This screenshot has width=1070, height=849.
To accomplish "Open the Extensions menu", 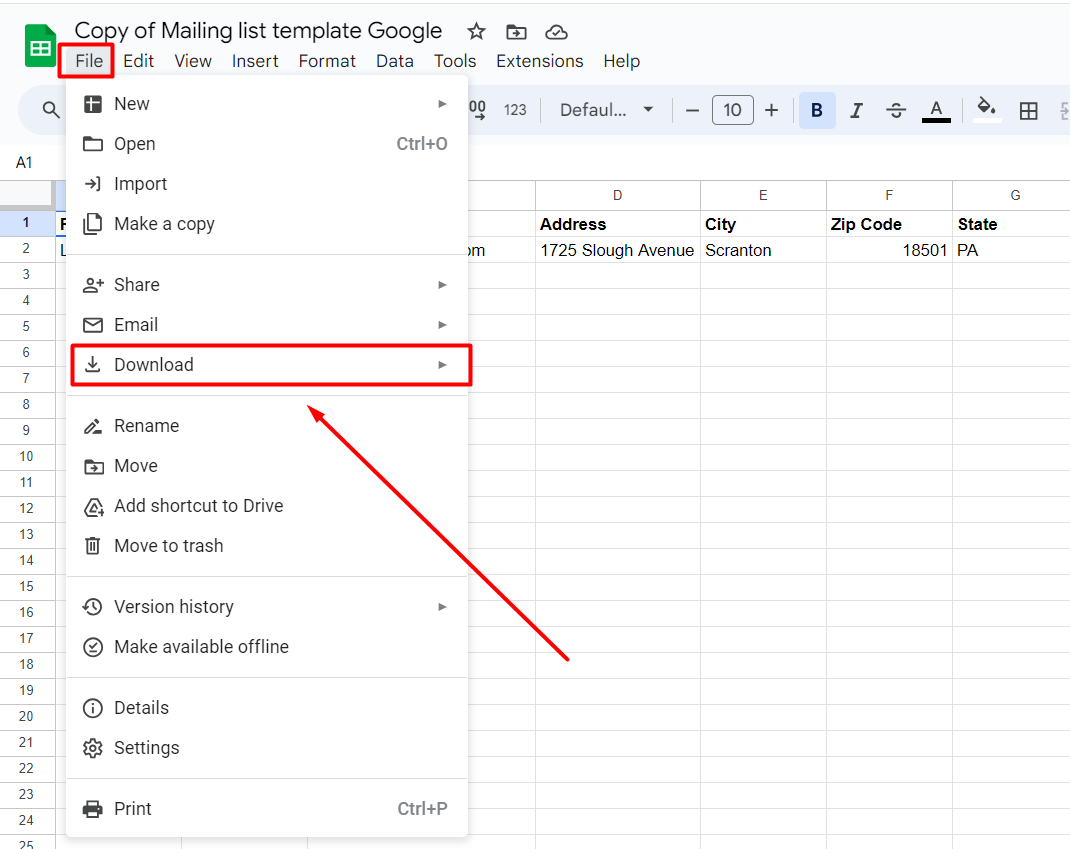I will click(539, 61).
